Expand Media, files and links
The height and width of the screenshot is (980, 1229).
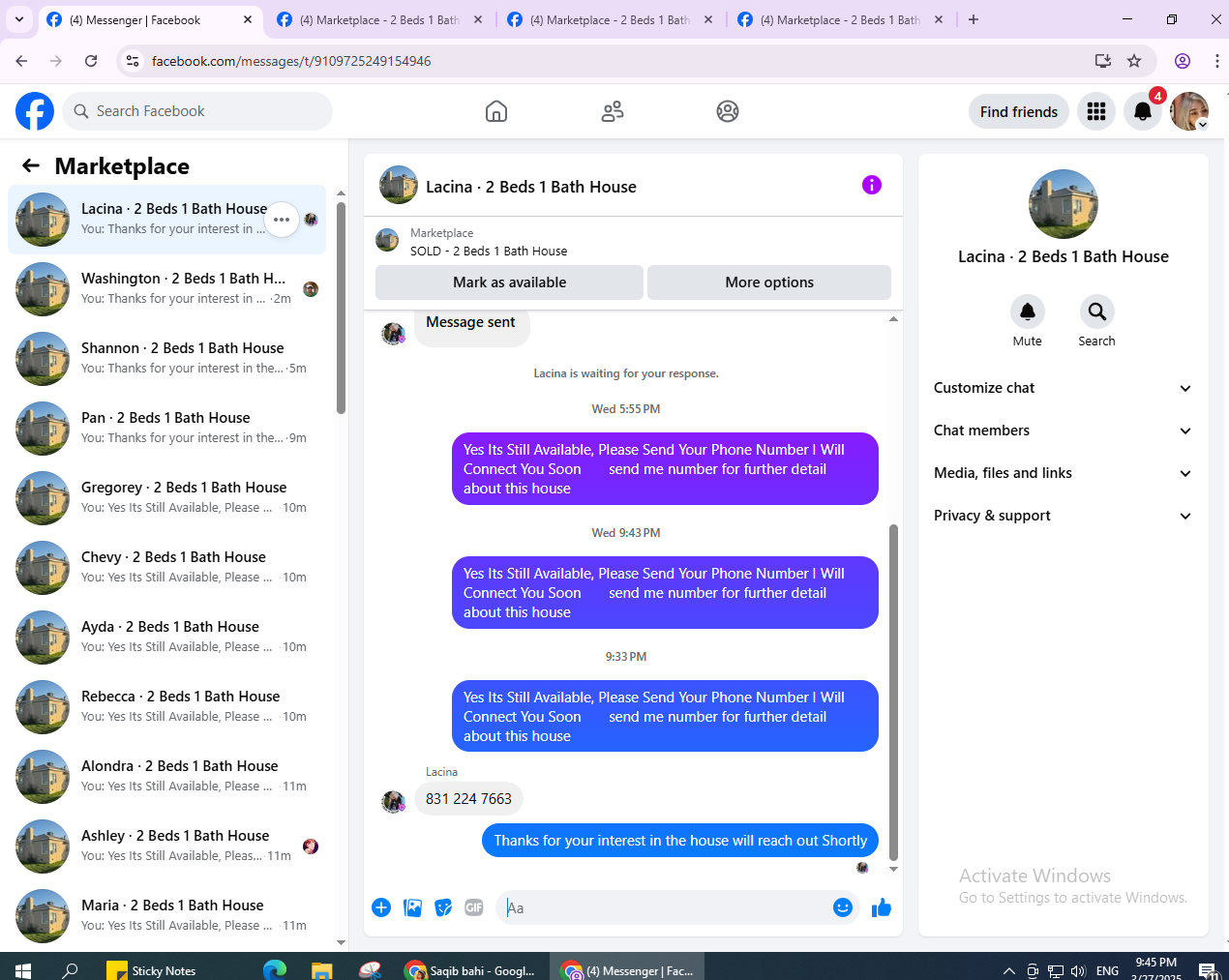tap(1063, 473)
